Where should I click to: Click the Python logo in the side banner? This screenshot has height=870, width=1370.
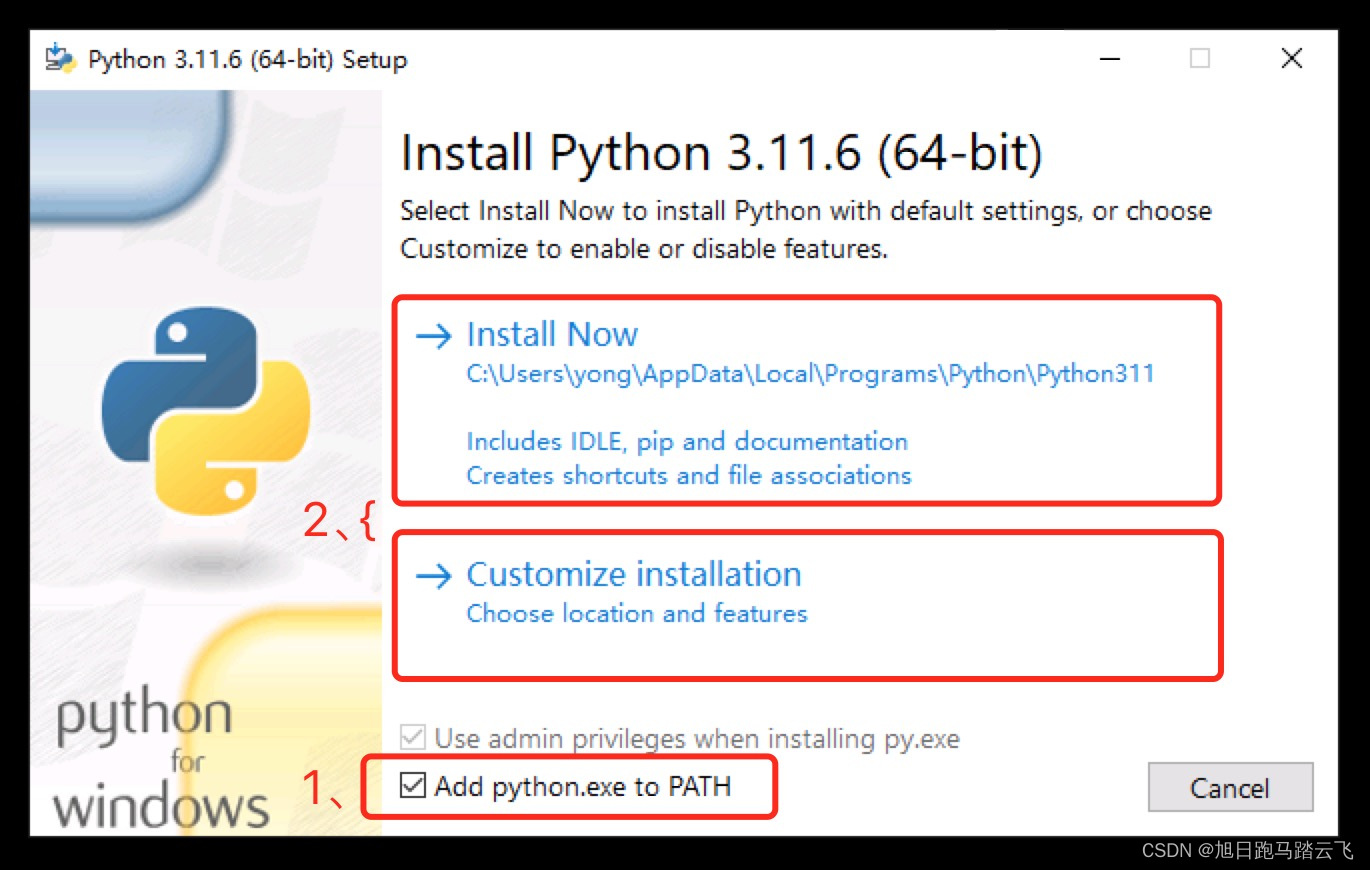pos(206,410)
